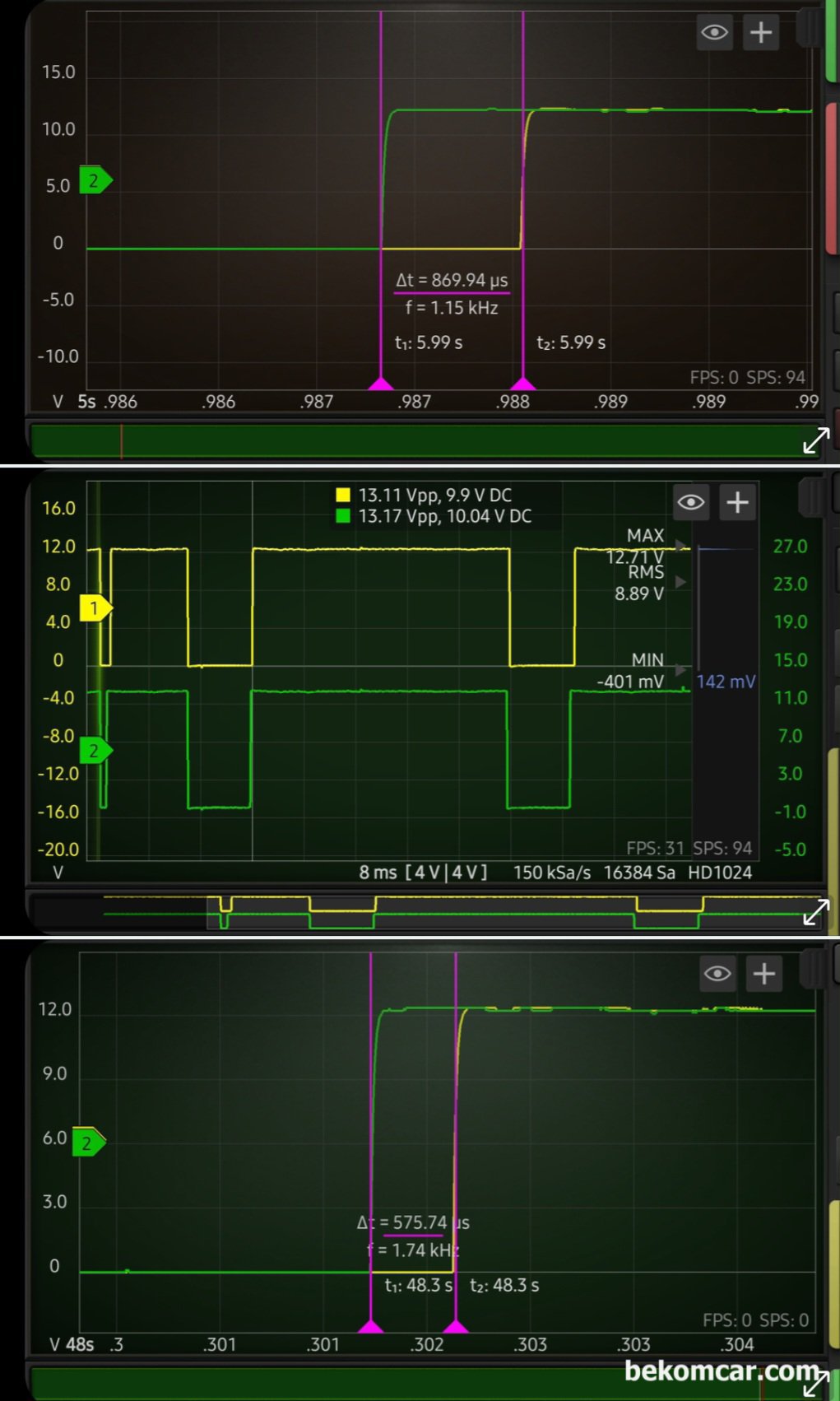Toggle the eye icon in the middle graph
Image resolution: width=840 pixels, height=1401 pixels.
[x=691, y=502]
